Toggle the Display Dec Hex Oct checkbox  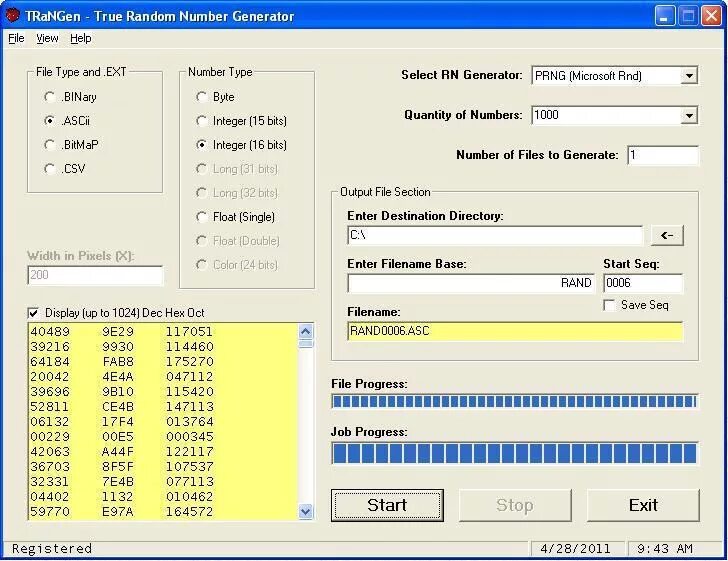[x=33, y=313]
